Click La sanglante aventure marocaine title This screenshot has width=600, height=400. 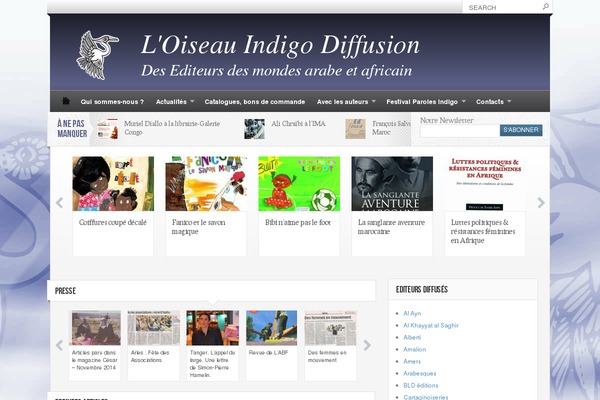[391, 227]
